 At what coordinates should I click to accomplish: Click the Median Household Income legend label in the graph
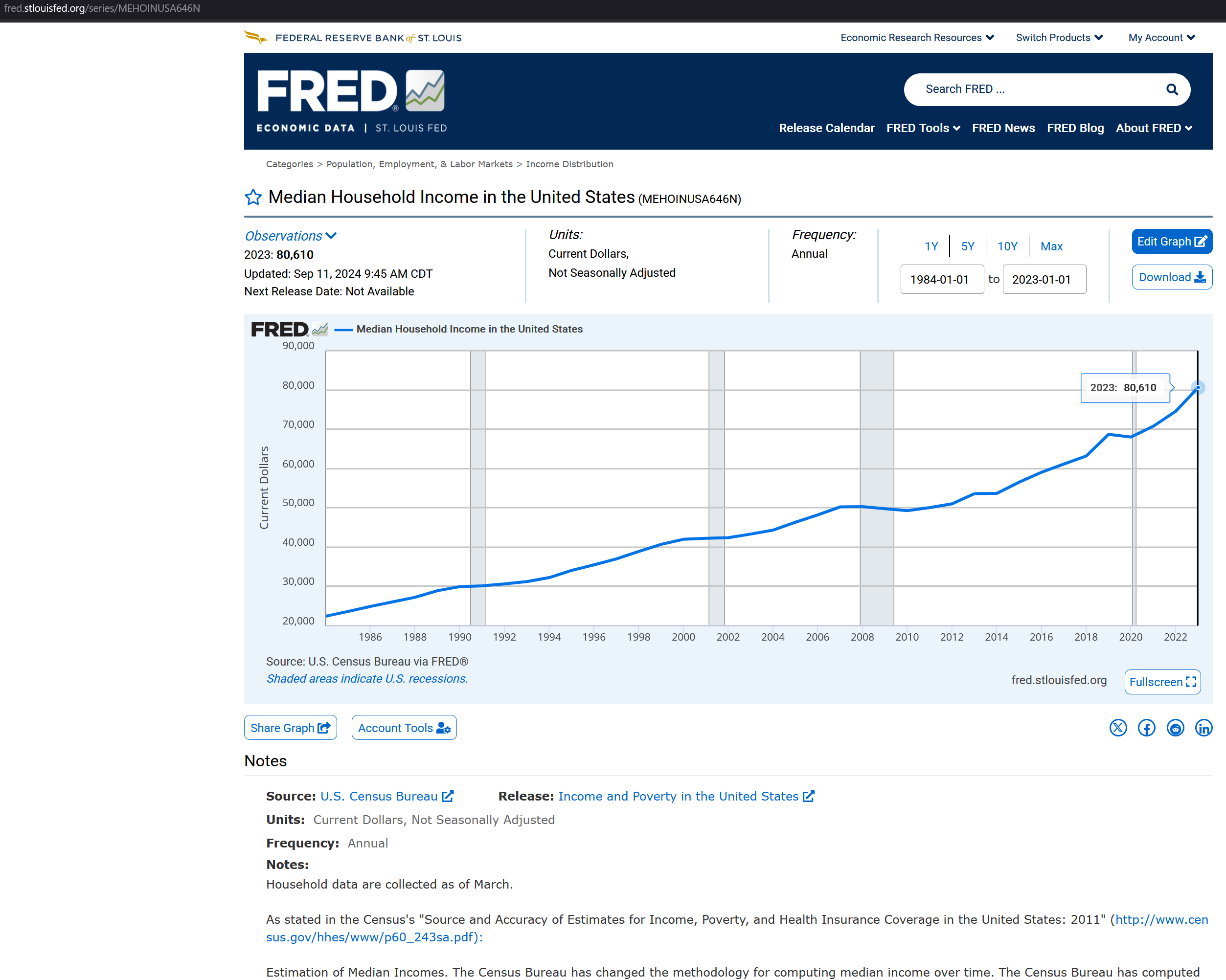pyautogui.click(x=469, y=329)
